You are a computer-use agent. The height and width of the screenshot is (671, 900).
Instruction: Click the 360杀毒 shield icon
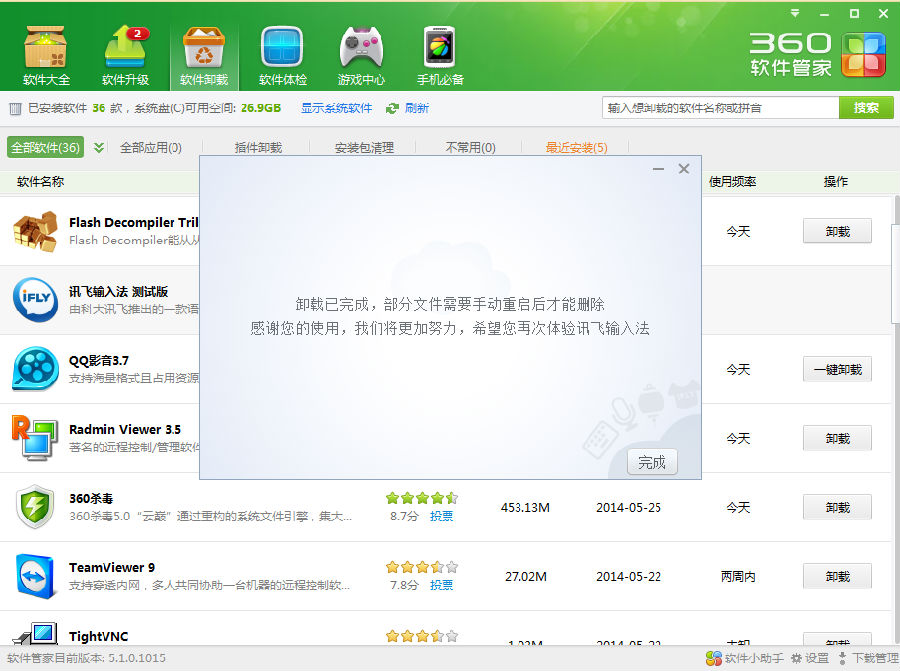pyautogui.click(x=35, y=506)
